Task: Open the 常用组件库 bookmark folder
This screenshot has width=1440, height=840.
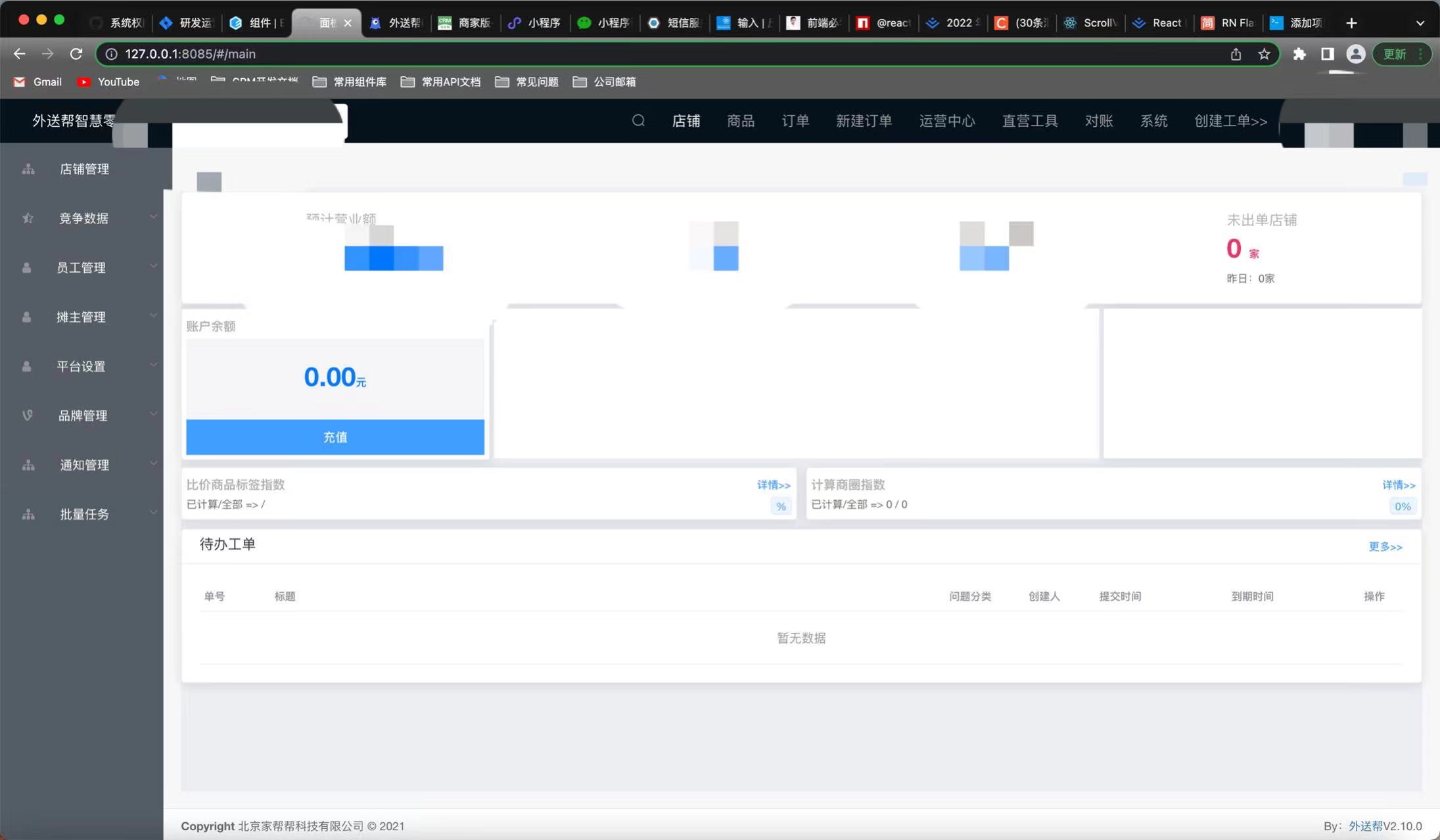Action: [350, 82]
